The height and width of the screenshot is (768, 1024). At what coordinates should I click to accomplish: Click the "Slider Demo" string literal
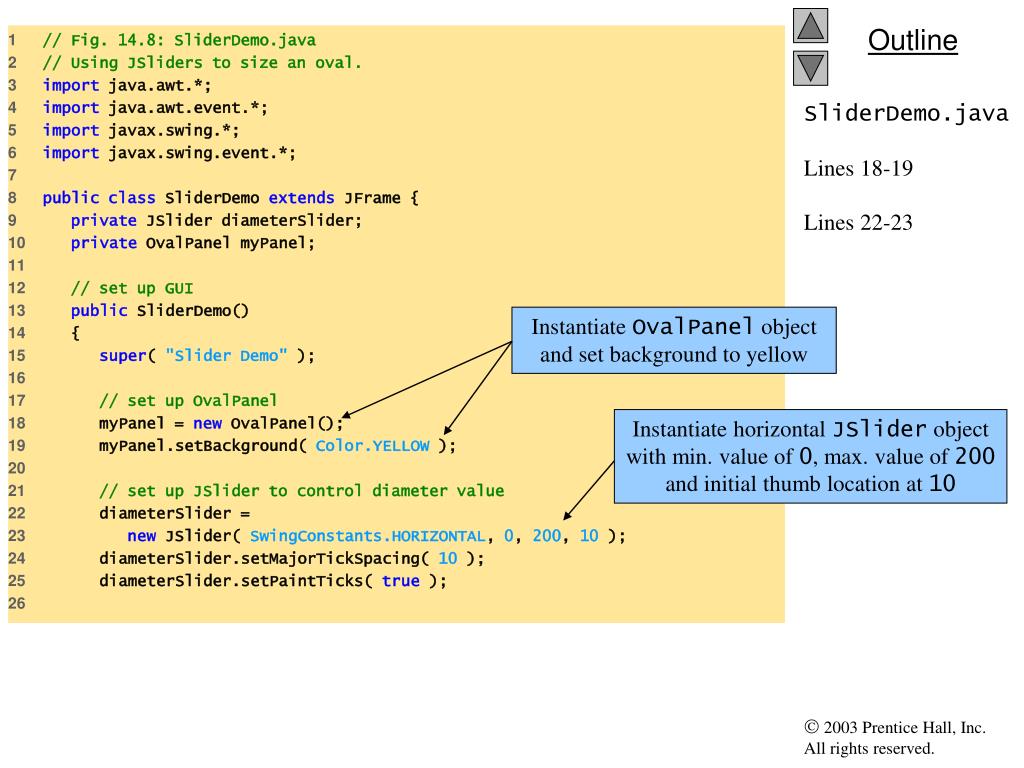click(226, 356)
